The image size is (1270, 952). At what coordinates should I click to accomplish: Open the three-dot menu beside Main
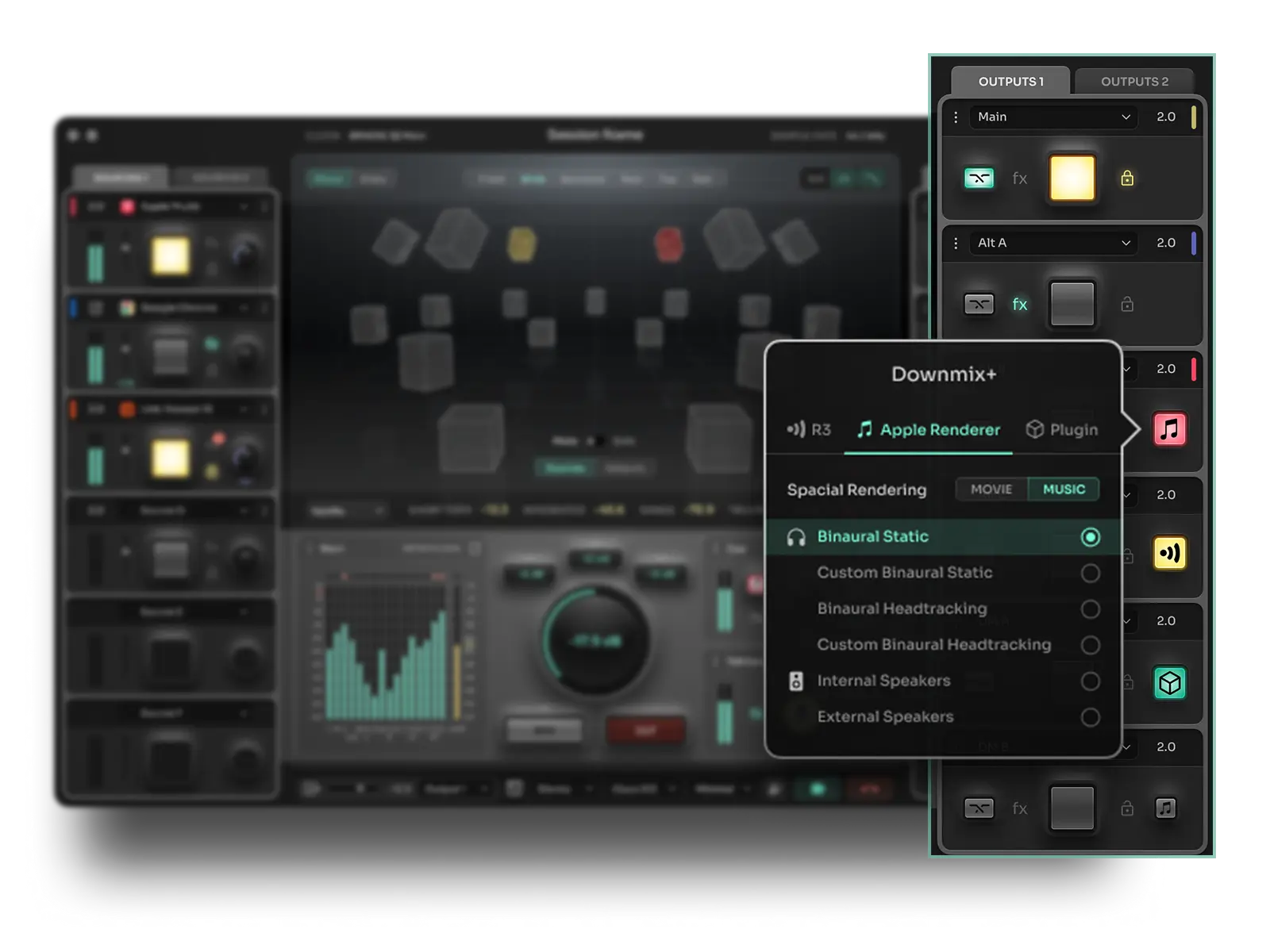pos(956,117)
